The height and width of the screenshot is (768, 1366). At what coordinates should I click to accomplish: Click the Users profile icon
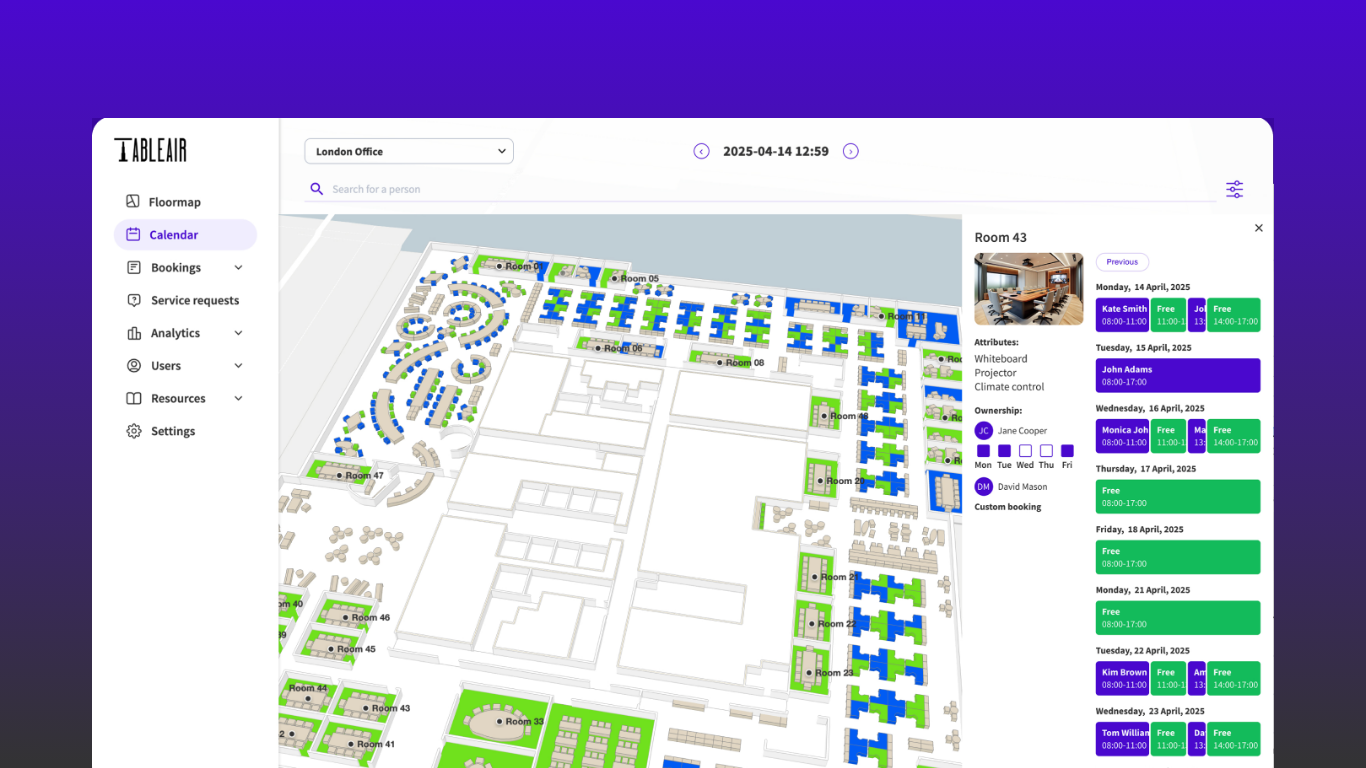point(134,365)
